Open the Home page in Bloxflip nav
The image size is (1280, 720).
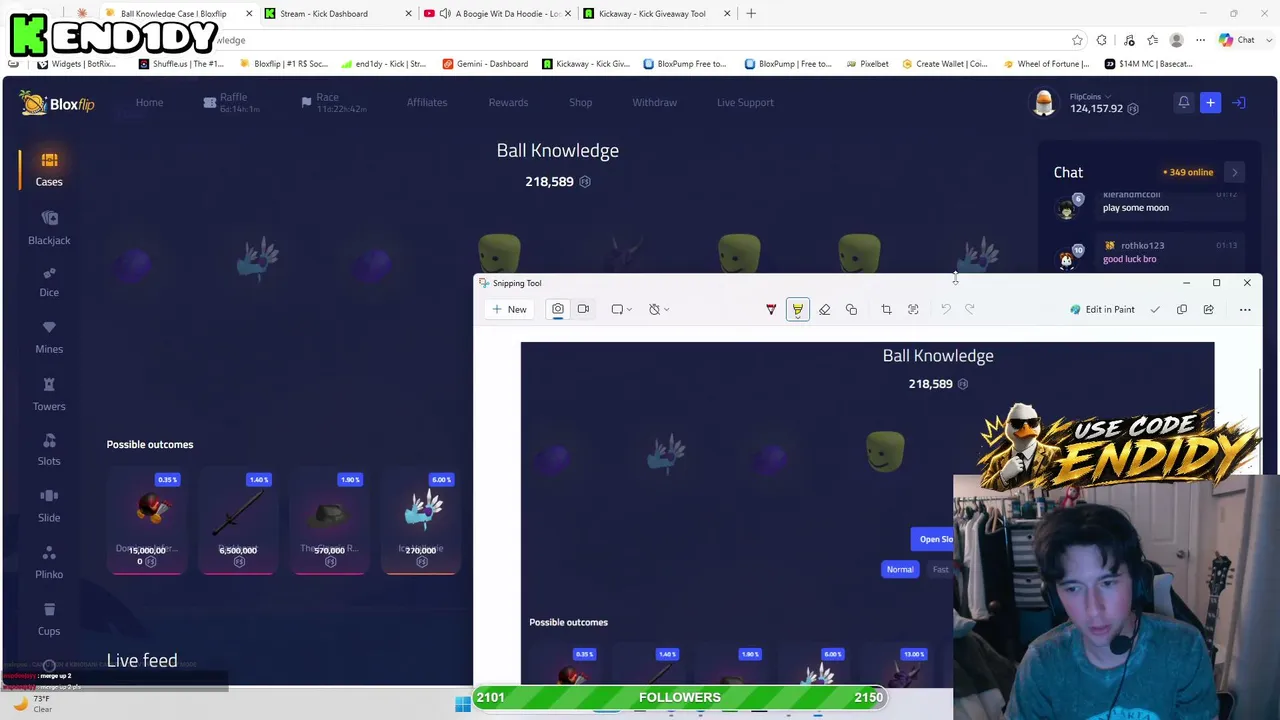pos(149,102)
